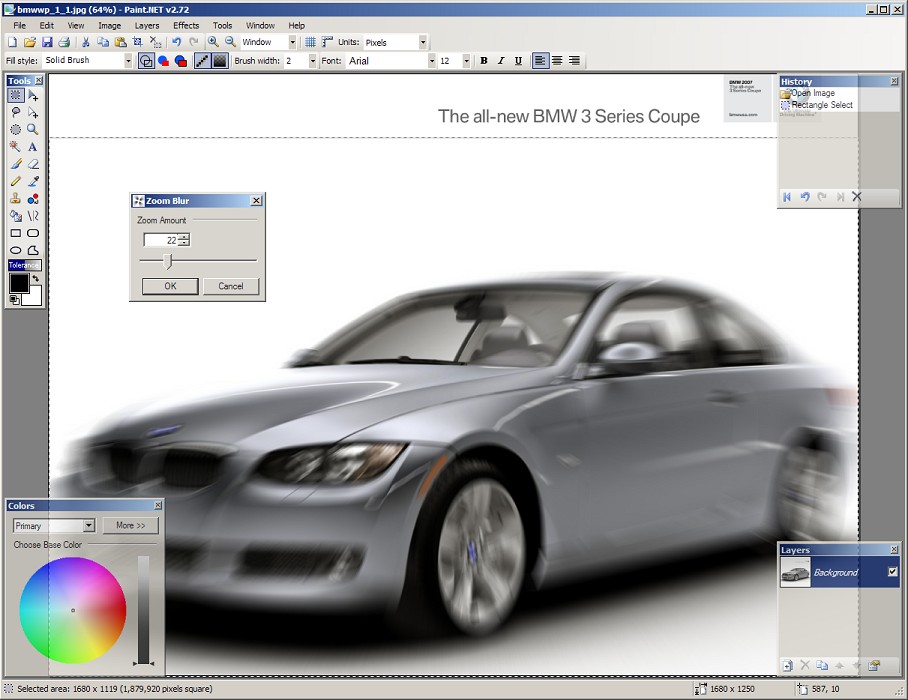Click the Zoom In toolbar icon
Screen dimensions: 908x700
(213, 42)
